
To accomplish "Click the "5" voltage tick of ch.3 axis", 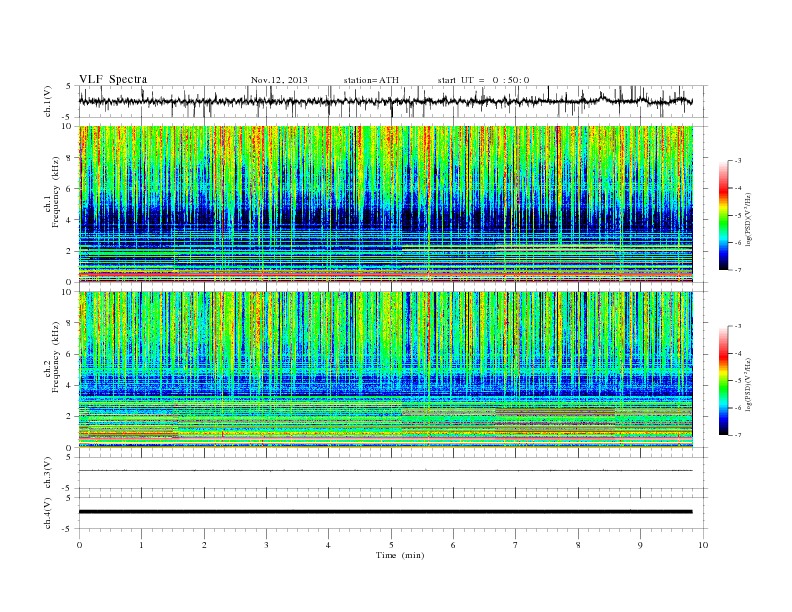I will click(x=70, y=457).
